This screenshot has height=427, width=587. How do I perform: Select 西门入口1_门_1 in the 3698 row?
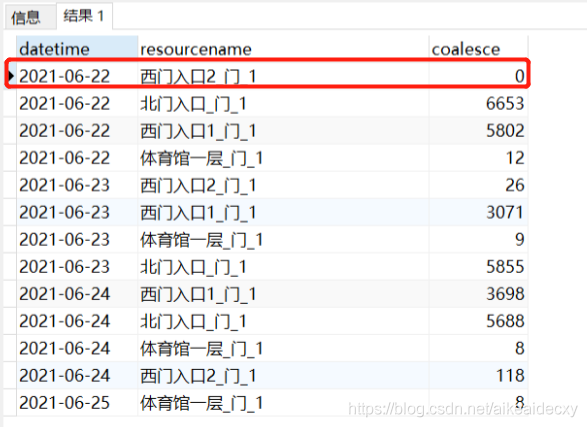198,295
